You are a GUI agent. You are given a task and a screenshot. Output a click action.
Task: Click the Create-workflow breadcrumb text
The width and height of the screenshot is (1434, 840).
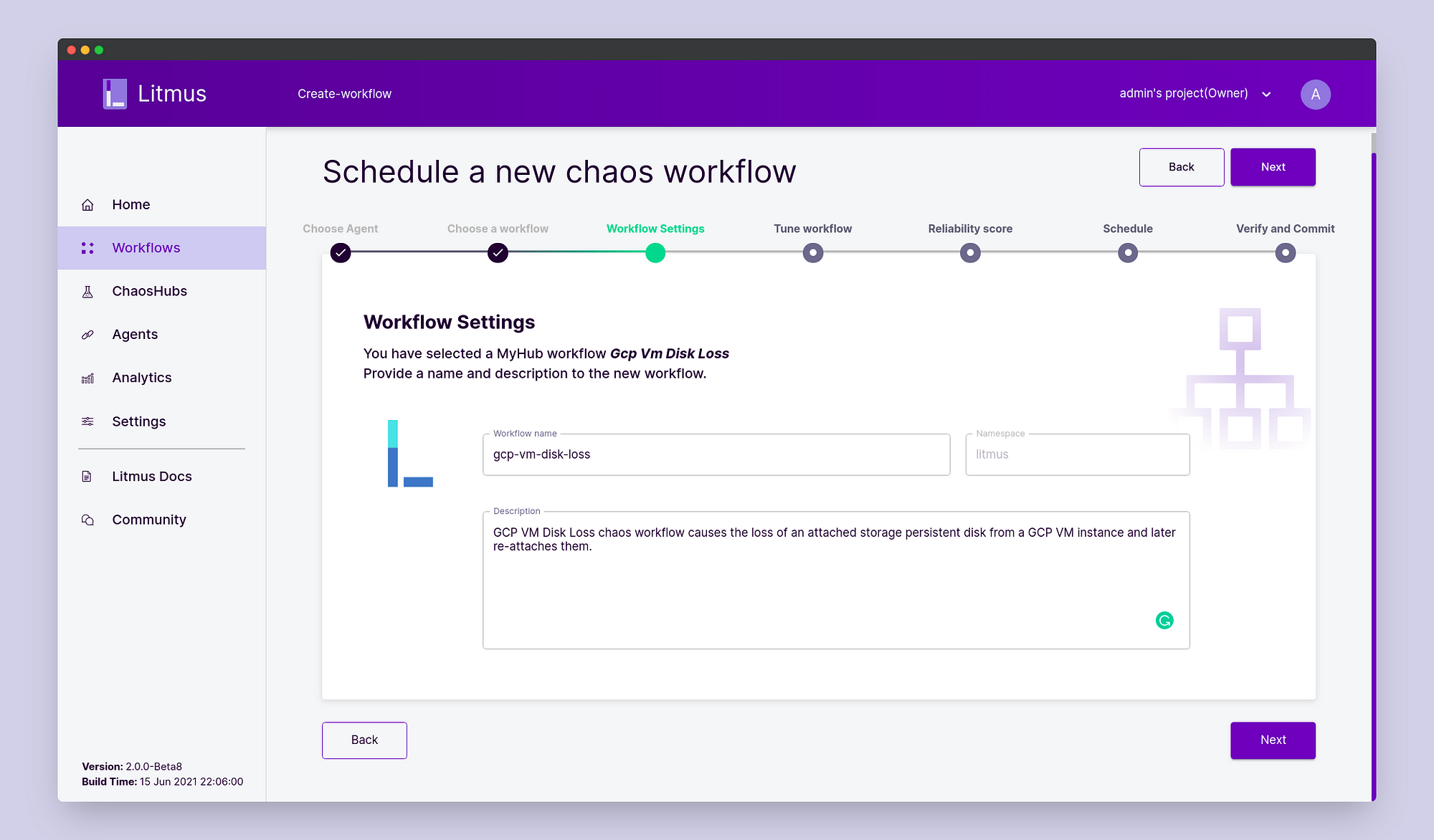pyautogui.click(x=345, y=94)
